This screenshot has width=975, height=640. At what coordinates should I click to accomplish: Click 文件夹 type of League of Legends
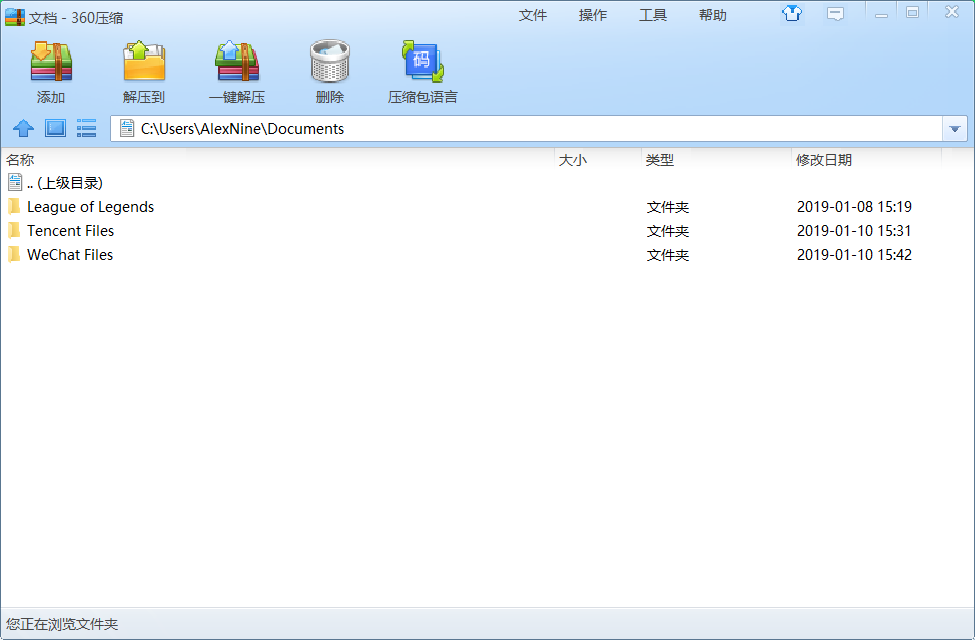668,207
